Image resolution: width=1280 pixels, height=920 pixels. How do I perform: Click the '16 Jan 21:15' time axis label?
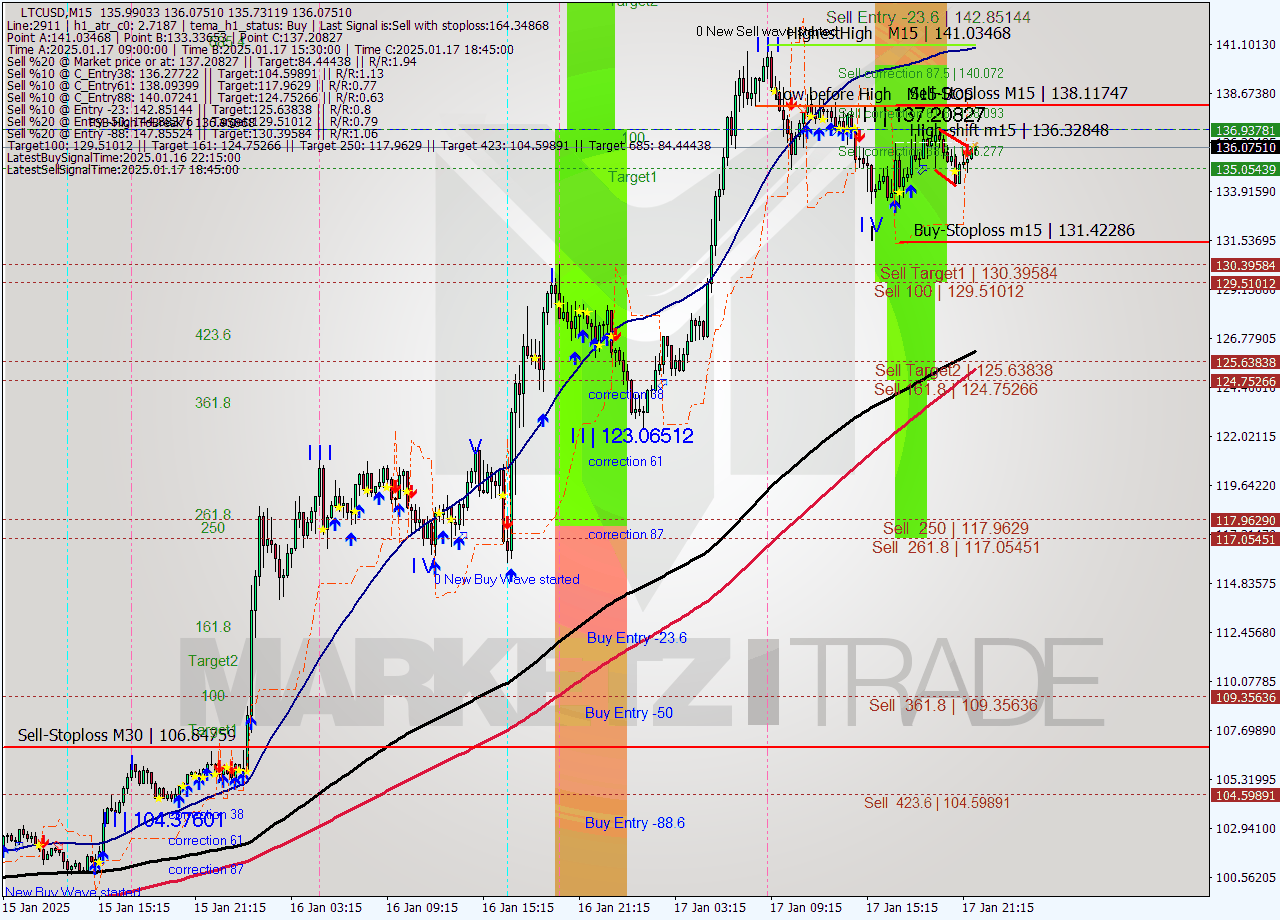tap(614, 907)
